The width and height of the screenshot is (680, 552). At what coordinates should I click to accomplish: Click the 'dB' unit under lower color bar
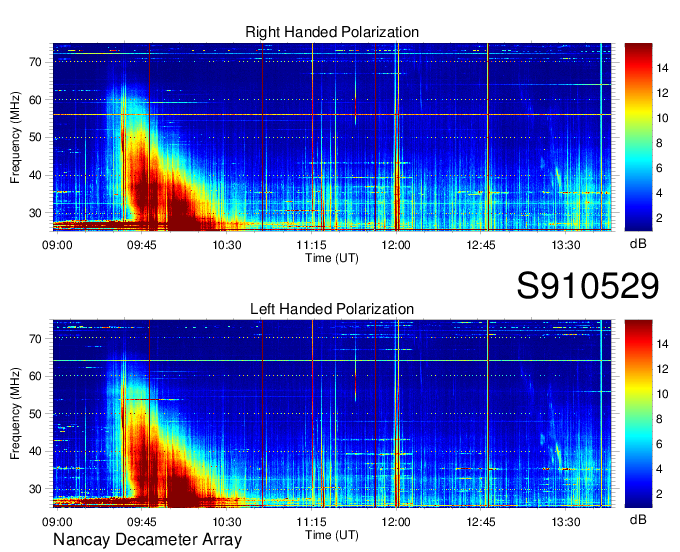pos(638,520)
